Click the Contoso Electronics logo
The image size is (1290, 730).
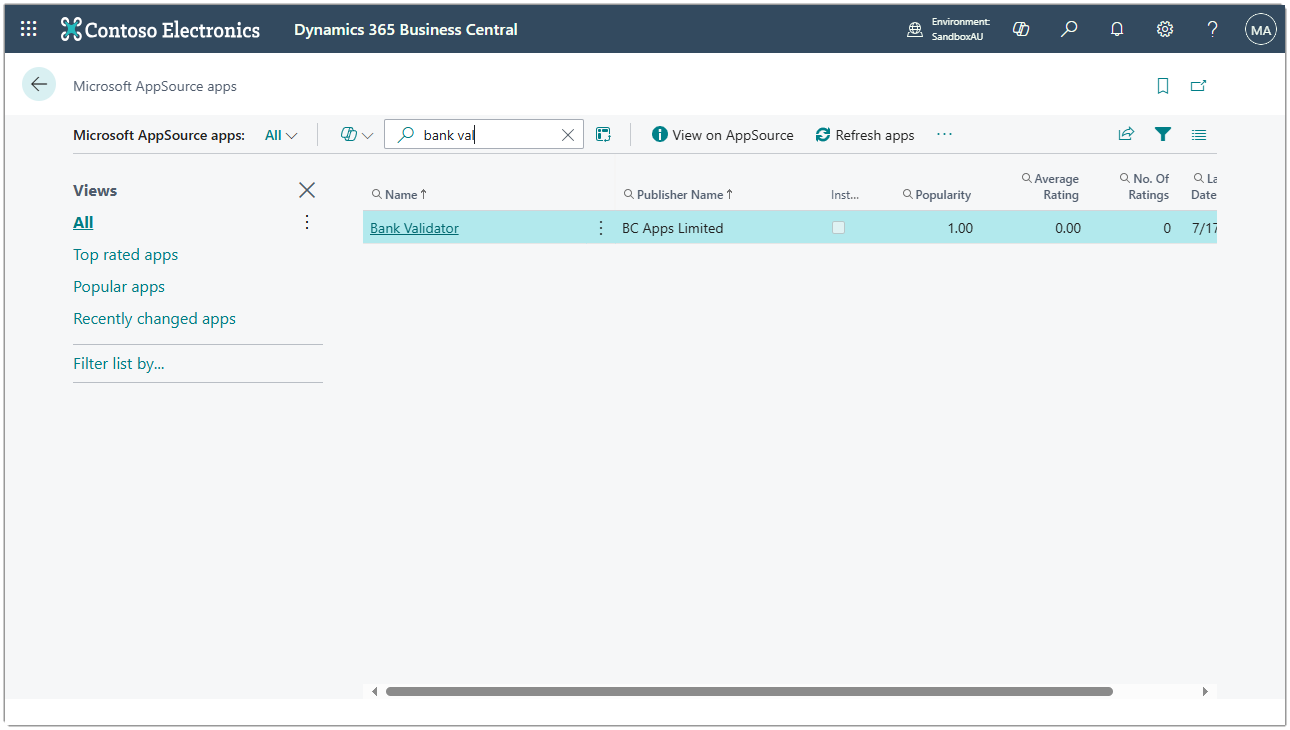point(160,29)
